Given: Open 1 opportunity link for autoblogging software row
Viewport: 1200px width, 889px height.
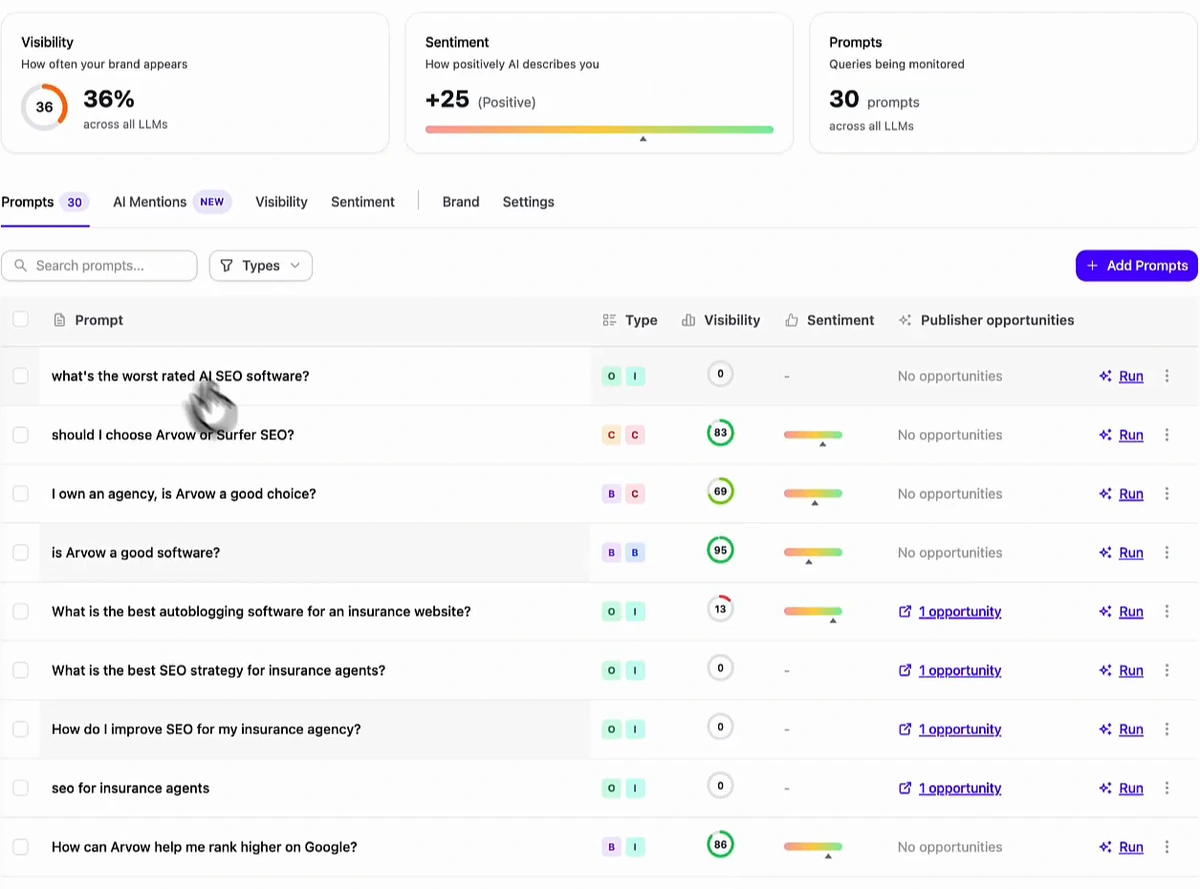Looking at the screenshot, I should (960, 612).
